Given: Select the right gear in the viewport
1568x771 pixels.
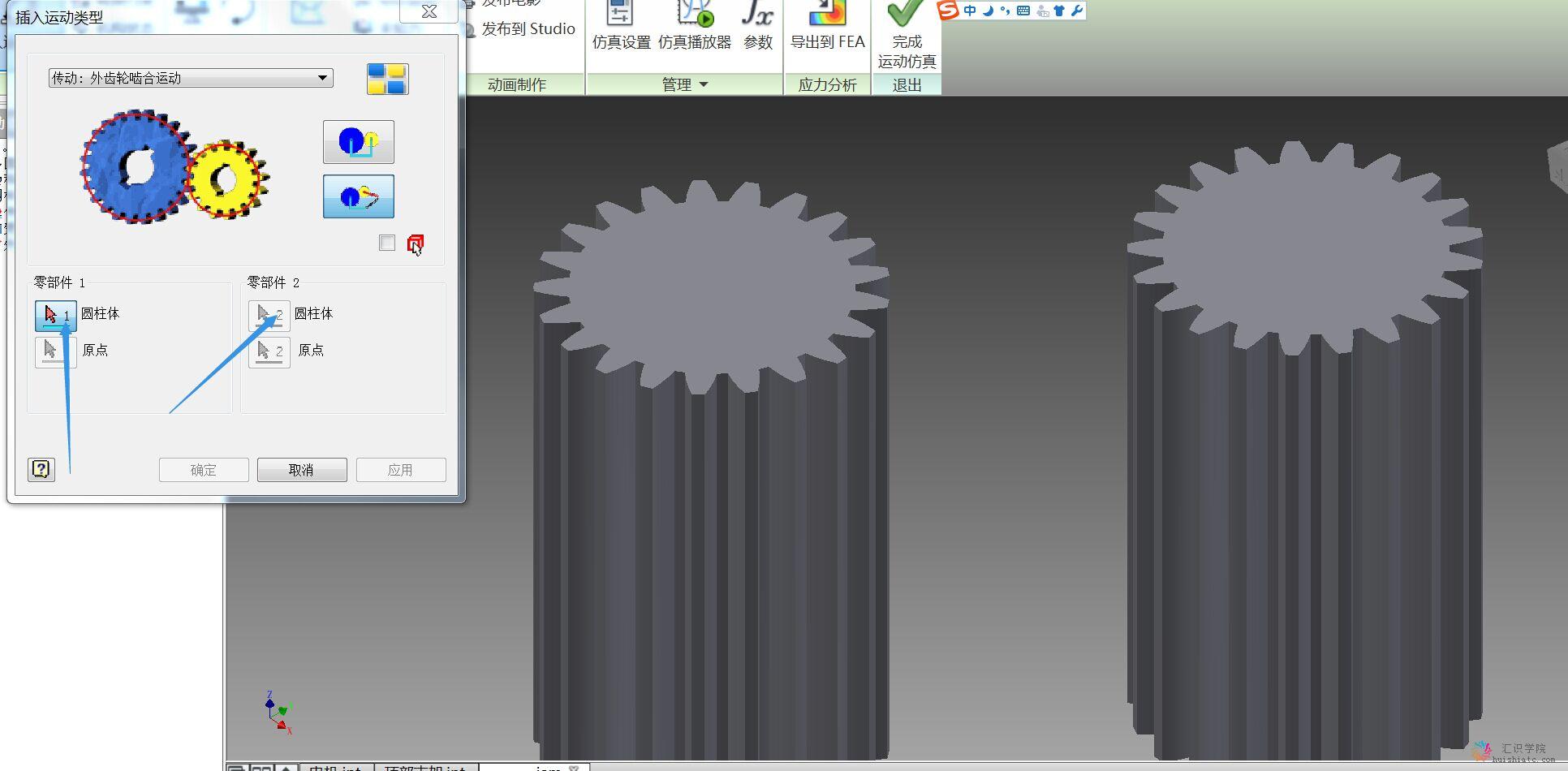Looking at the screenshot, I should click(x=1305, y=450).
